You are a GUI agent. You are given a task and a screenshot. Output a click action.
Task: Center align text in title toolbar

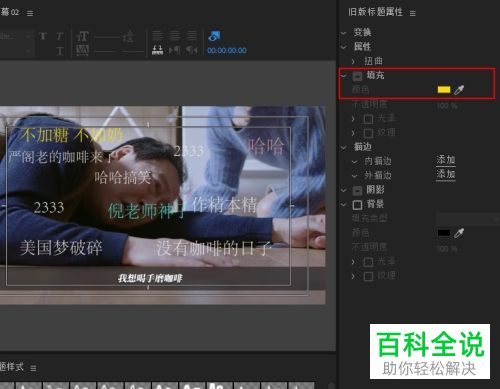tap(175, 35)
